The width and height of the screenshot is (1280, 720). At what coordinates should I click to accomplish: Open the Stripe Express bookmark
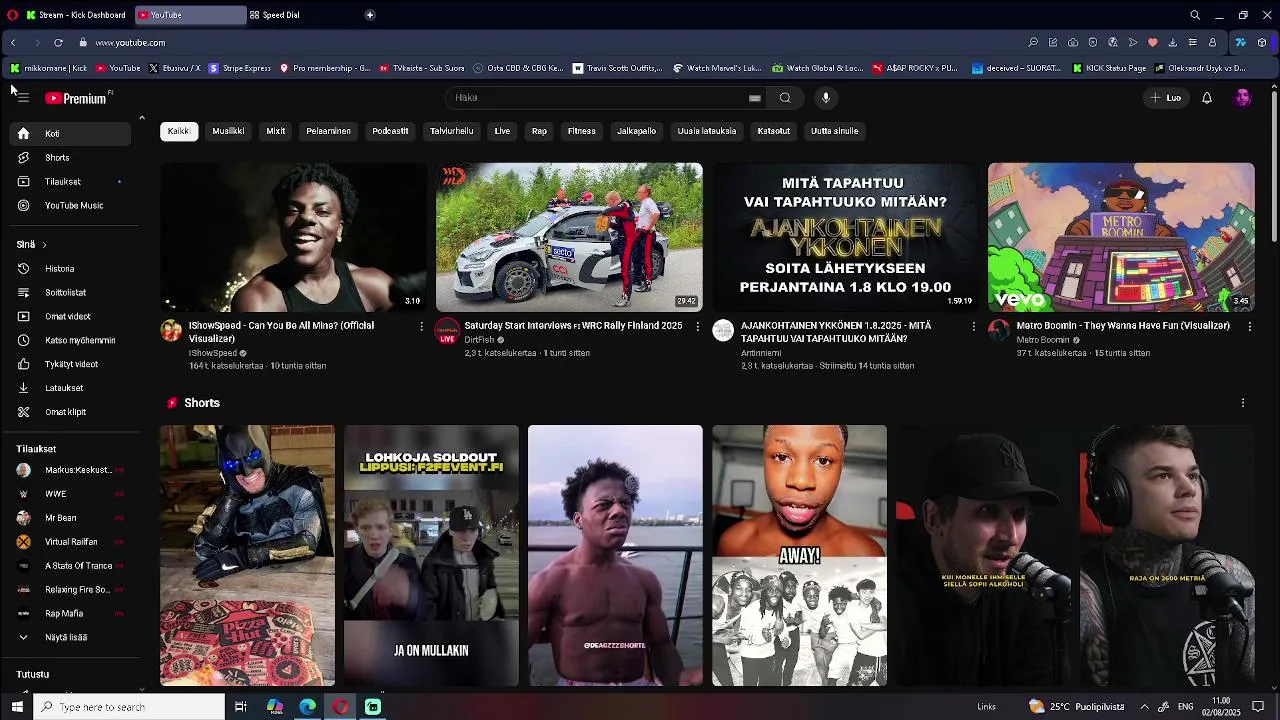[x=240, y=68]
